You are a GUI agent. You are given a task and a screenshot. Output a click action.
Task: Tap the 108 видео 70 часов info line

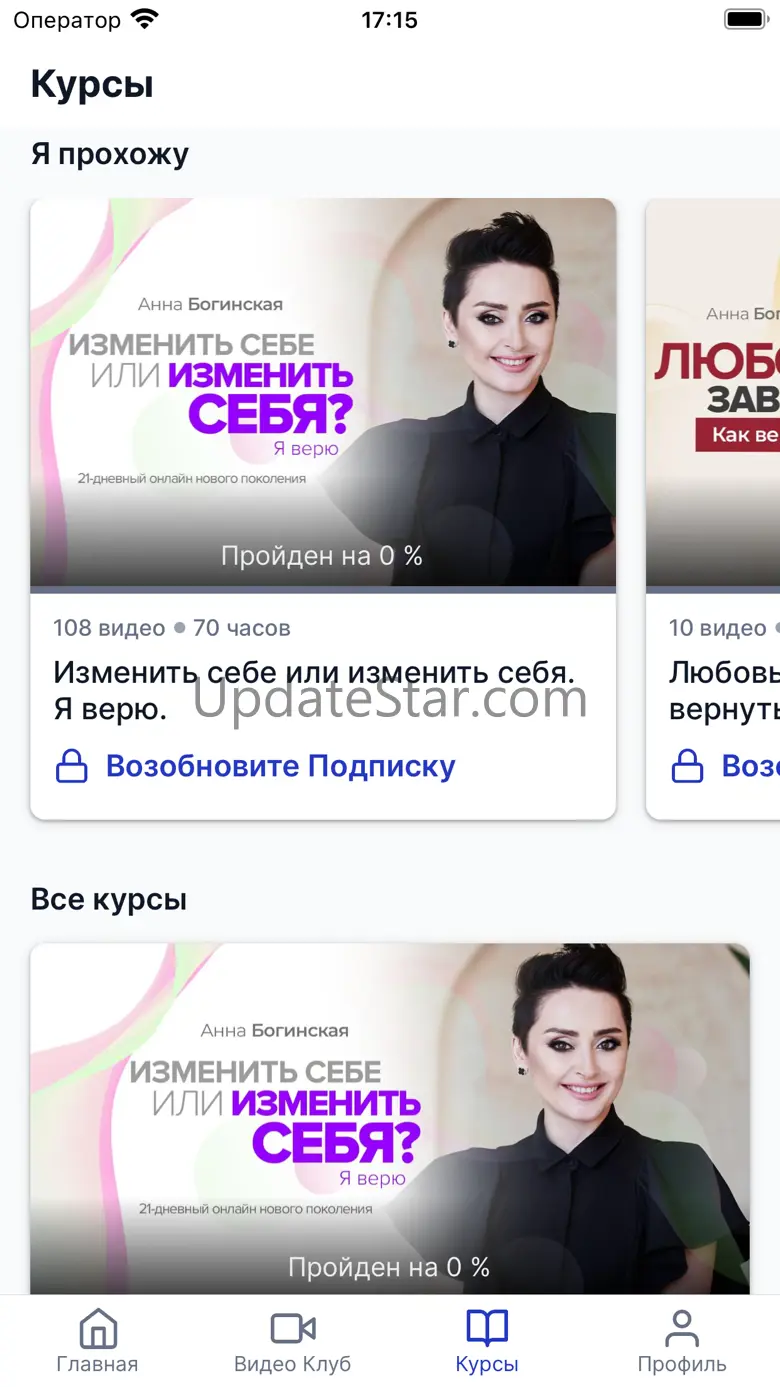coord(172,628)
